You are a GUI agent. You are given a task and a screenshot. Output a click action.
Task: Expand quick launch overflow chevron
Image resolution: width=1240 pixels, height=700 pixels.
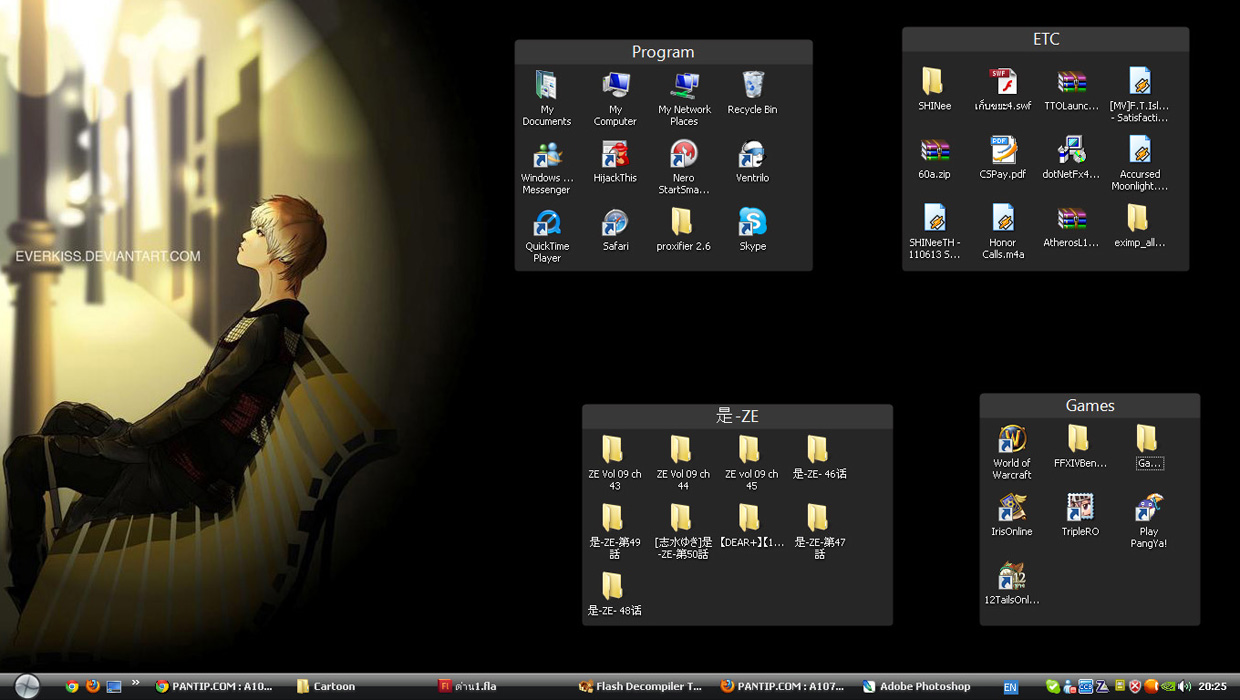(135, 684)
